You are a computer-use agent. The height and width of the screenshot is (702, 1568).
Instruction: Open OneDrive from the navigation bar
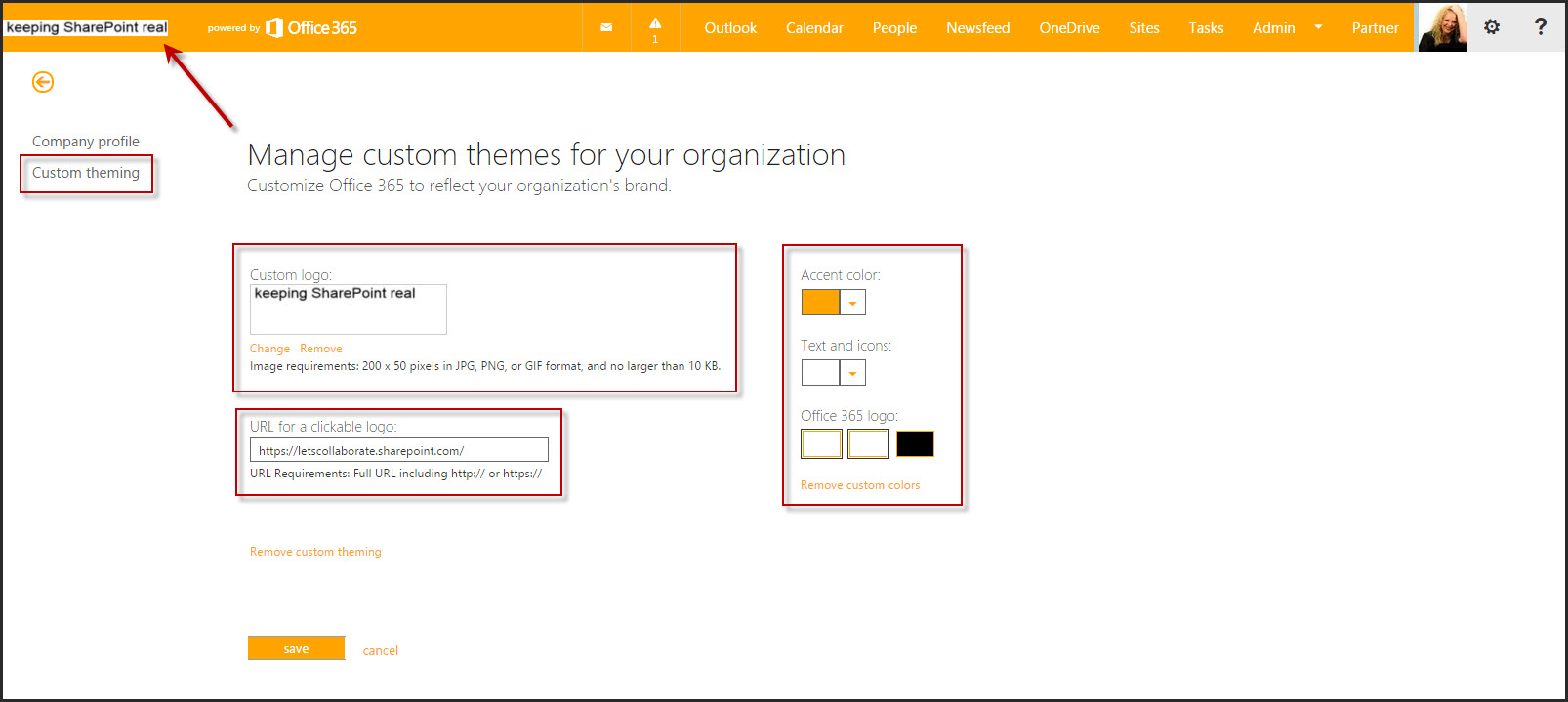coord(1069,28)
